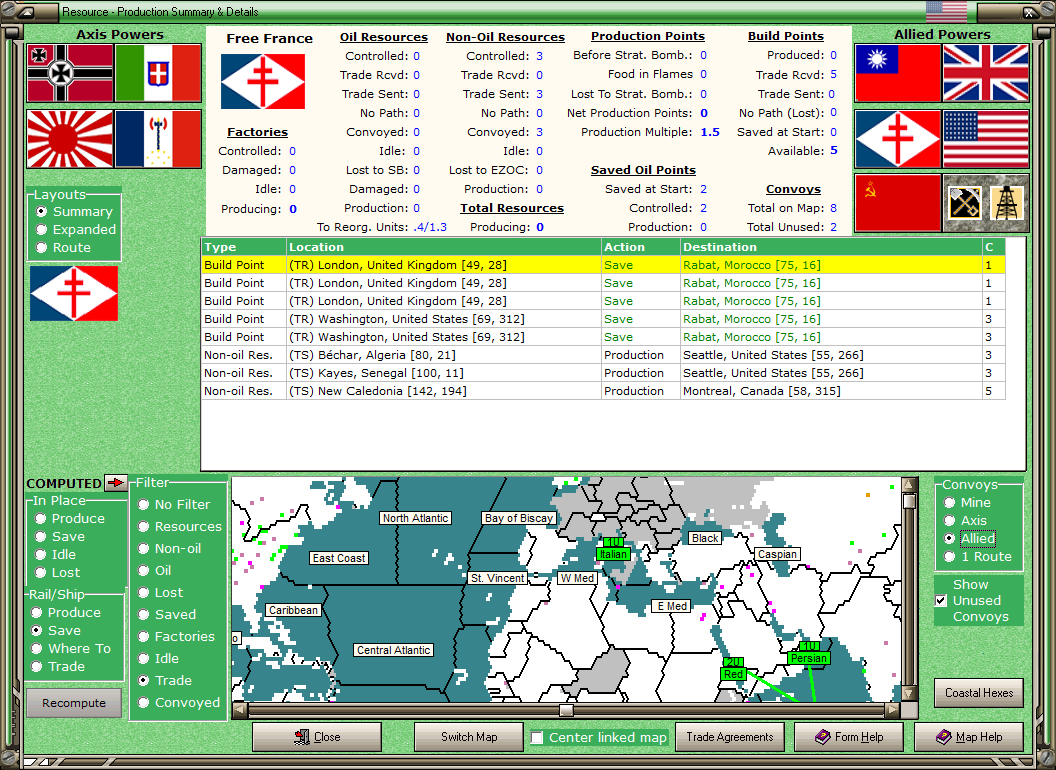Sort by the Destination column header
Screen dimensions: 1056x770
tap(831, 247)
